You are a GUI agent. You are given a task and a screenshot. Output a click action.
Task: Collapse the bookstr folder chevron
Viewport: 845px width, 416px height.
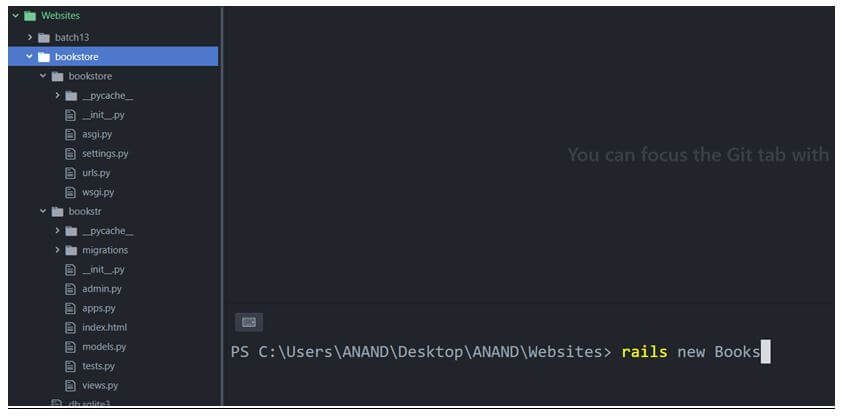tap(43, 212)
